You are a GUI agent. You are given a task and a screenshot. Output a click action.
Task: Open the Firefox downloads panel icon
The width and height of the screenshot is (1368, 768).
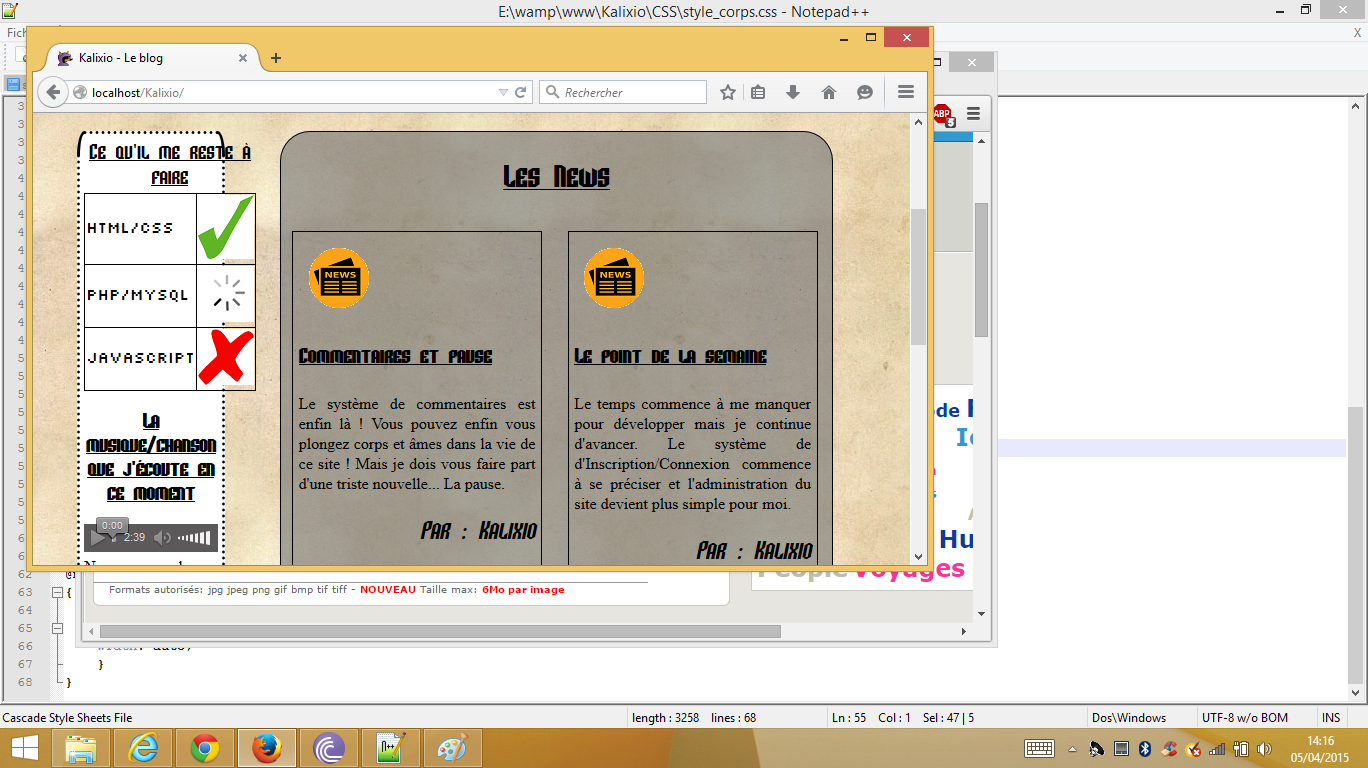792,91
